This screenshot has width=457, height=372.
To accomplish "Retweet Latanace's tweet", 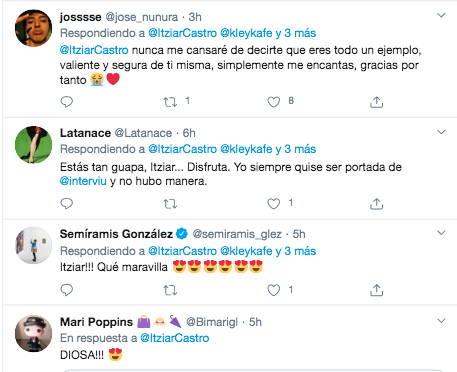I will click(x=170, y=203).
